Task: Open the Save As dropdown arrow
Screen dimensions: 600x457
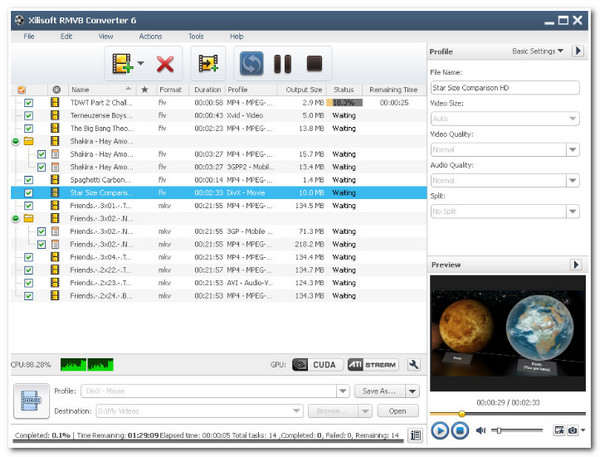Action: click(412, 391)
